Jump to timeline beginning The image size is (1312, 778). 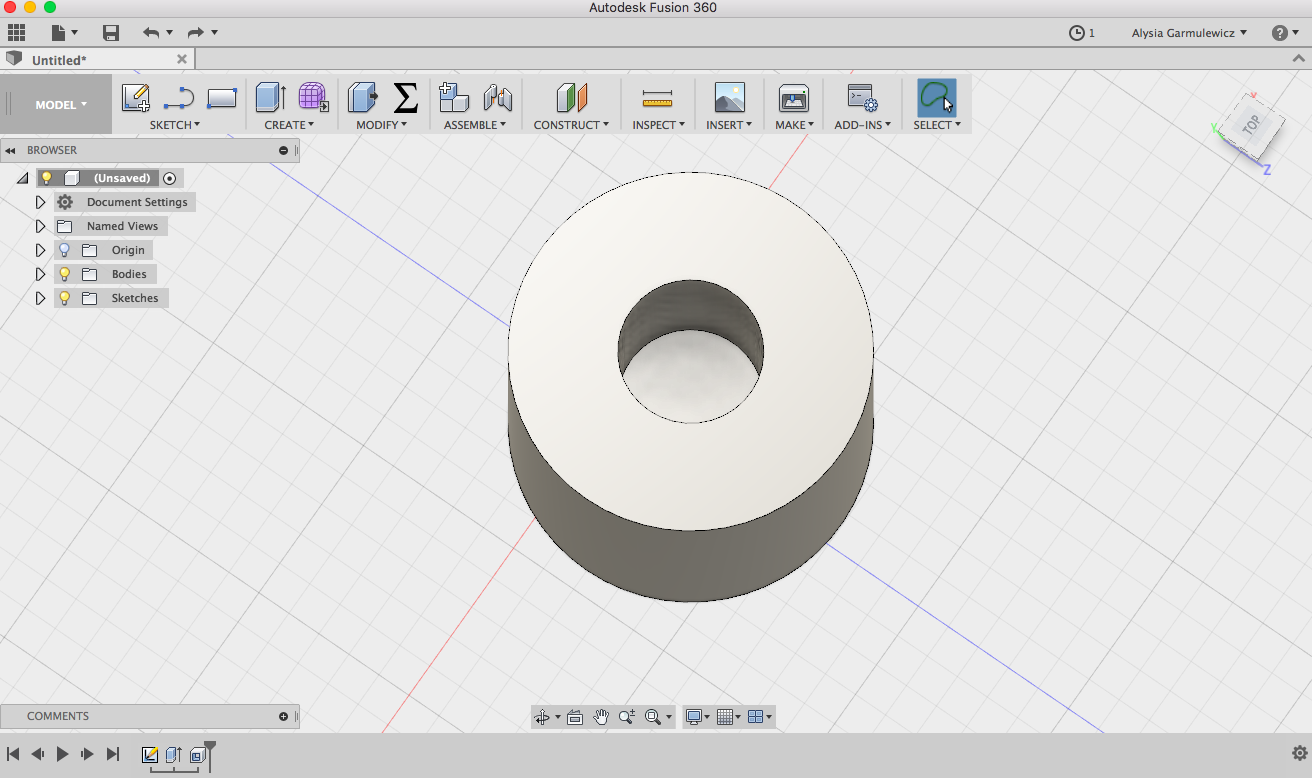14,754
